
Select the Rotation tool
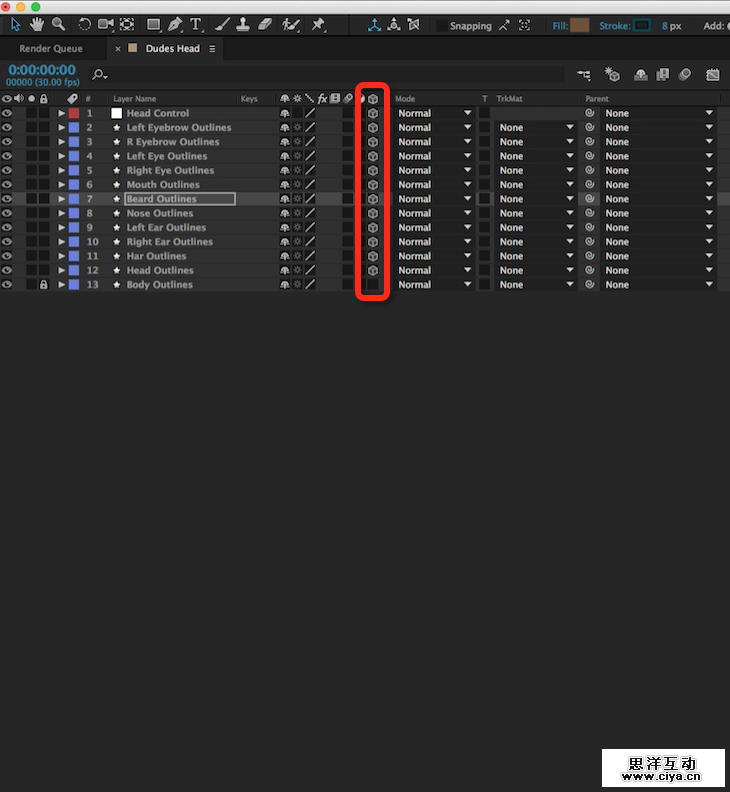(84, 24)
